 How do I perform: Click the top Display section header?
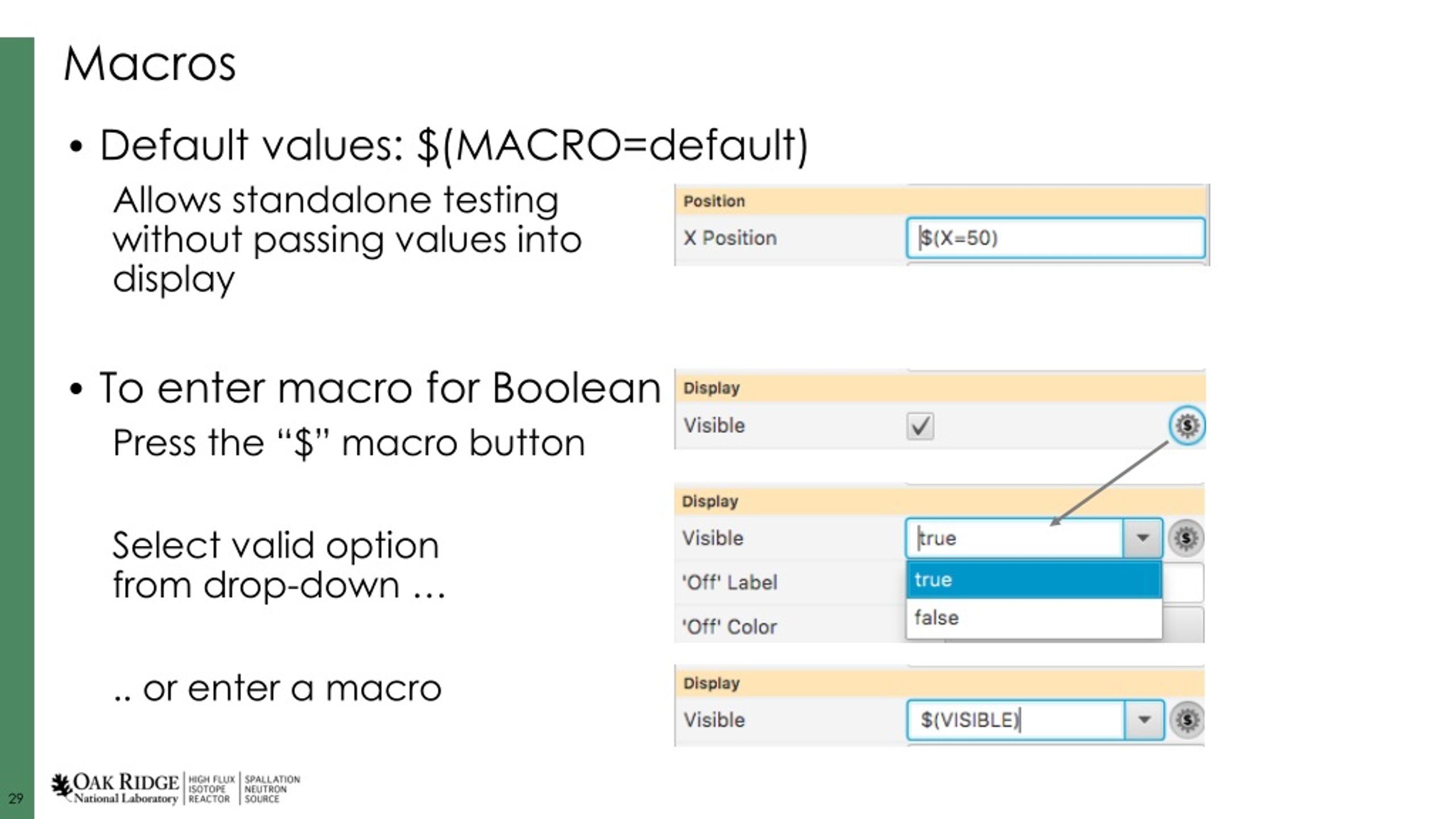(940, 388)
